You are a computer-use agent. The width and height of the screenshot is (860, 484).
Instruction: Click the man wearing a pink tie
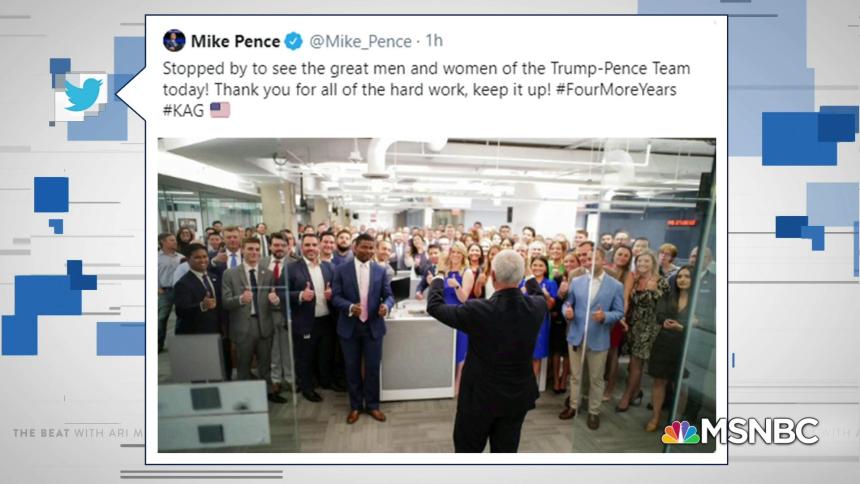(x=361, y=328)
